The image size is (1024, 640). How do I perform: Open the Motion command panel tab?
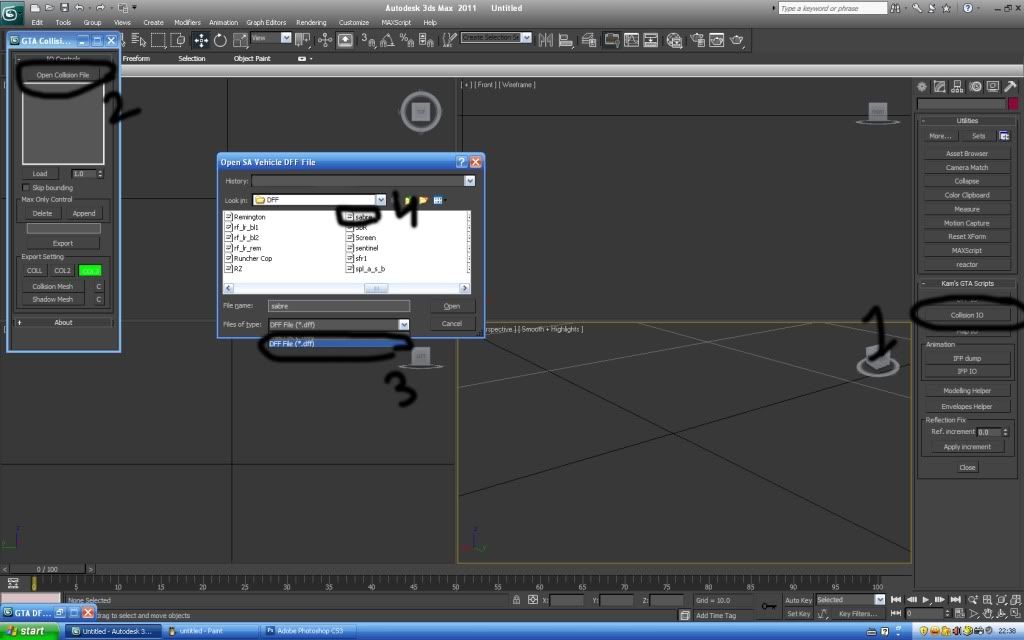(975, 86)
